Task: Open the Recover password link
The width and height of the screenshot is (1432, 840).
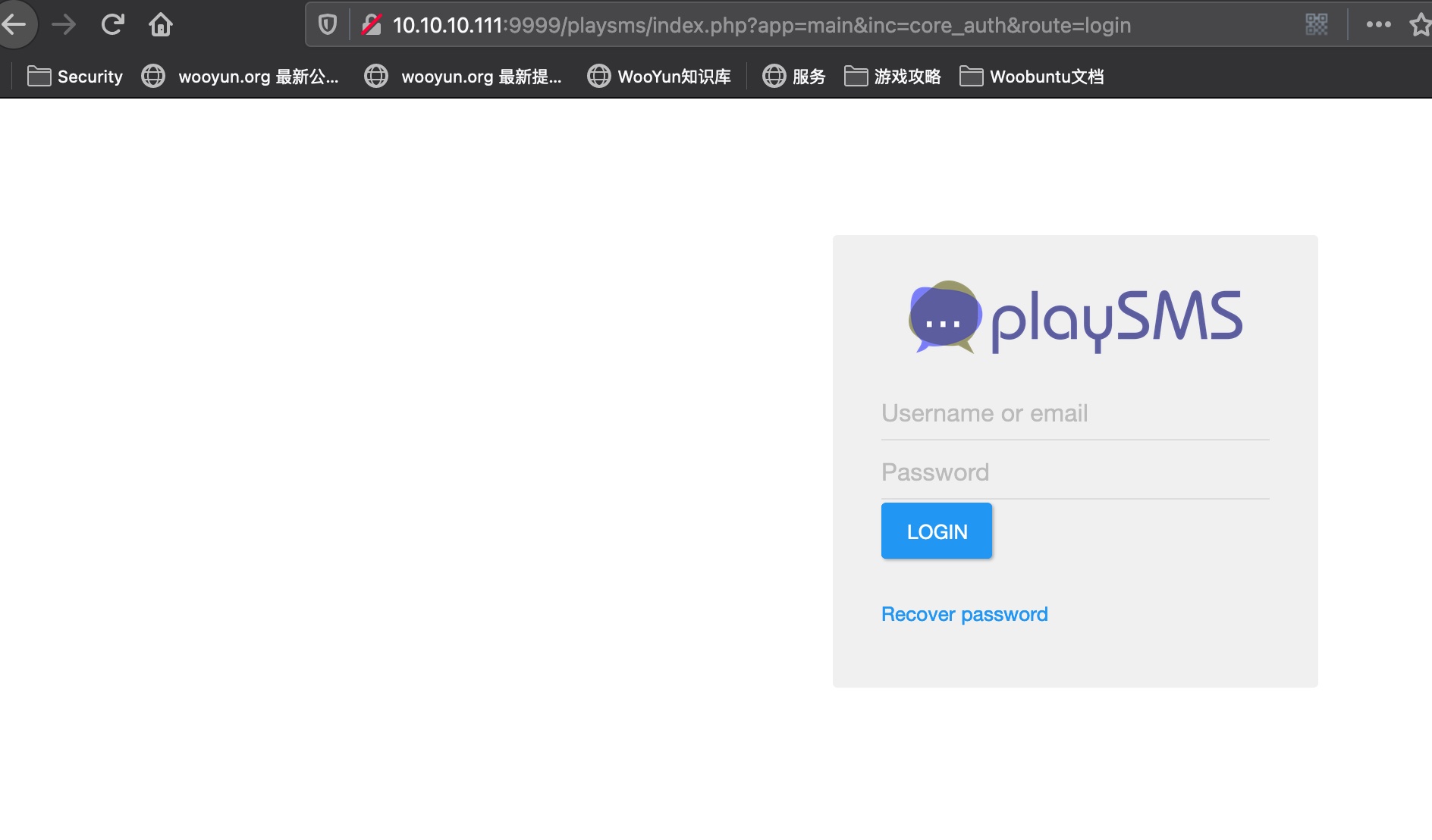Action: point(965,614)
